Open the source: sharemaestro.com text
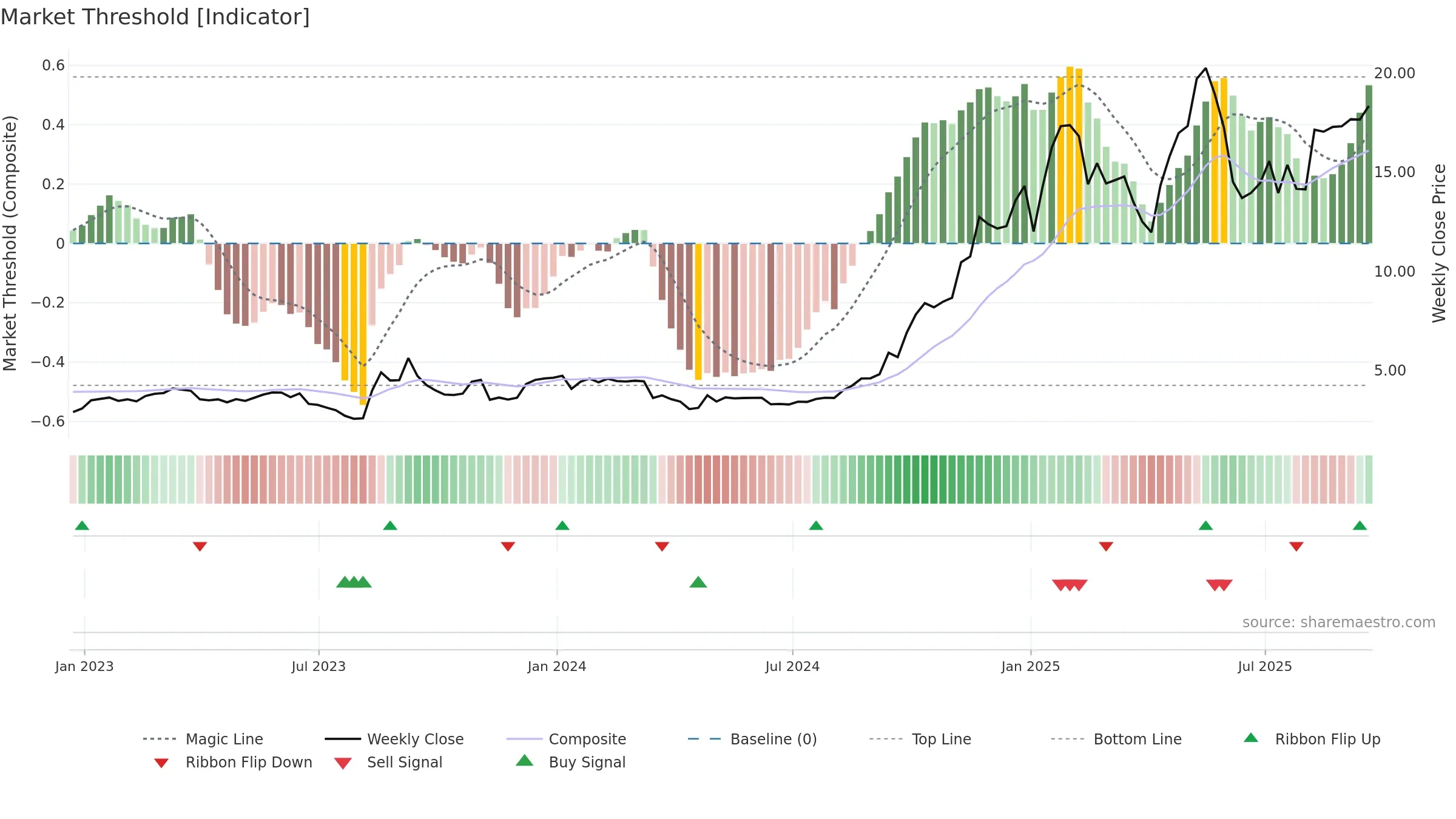Screen dimensions: 1456x819 (x=1339, y=622)
